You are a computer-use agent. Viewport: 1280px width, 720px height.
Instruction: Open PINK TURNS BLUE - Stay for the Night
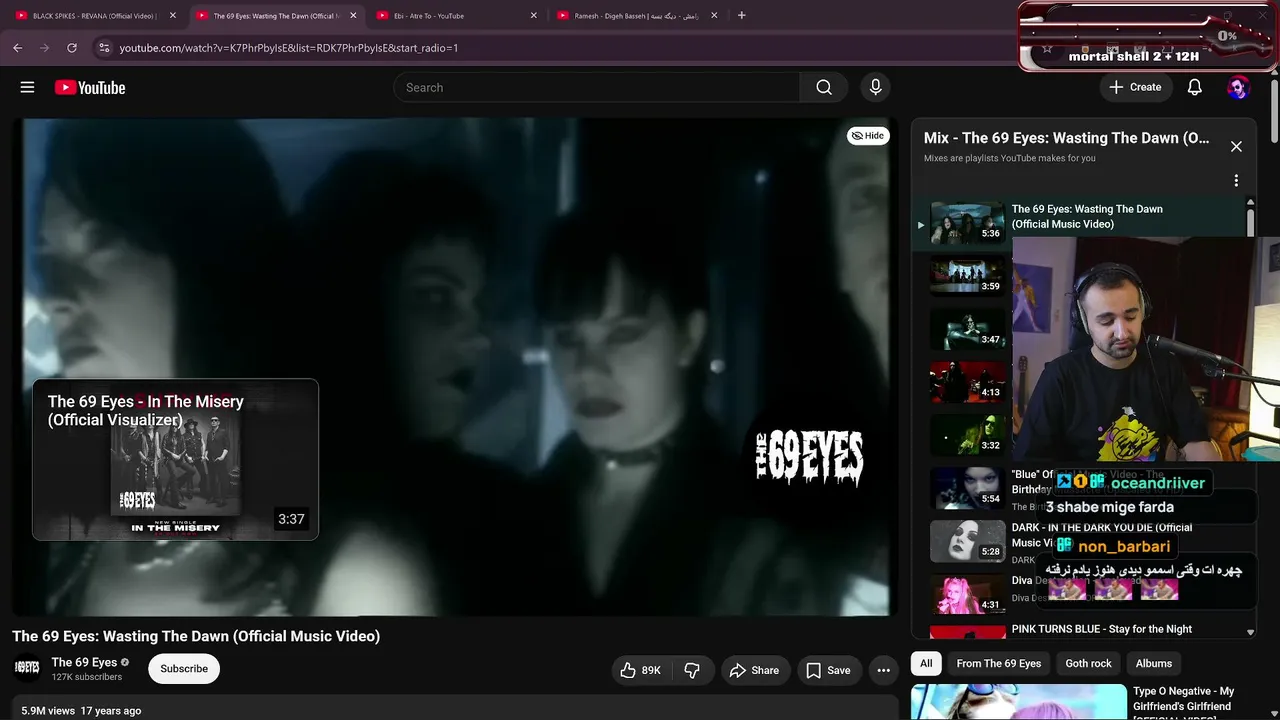point(1102,629)
